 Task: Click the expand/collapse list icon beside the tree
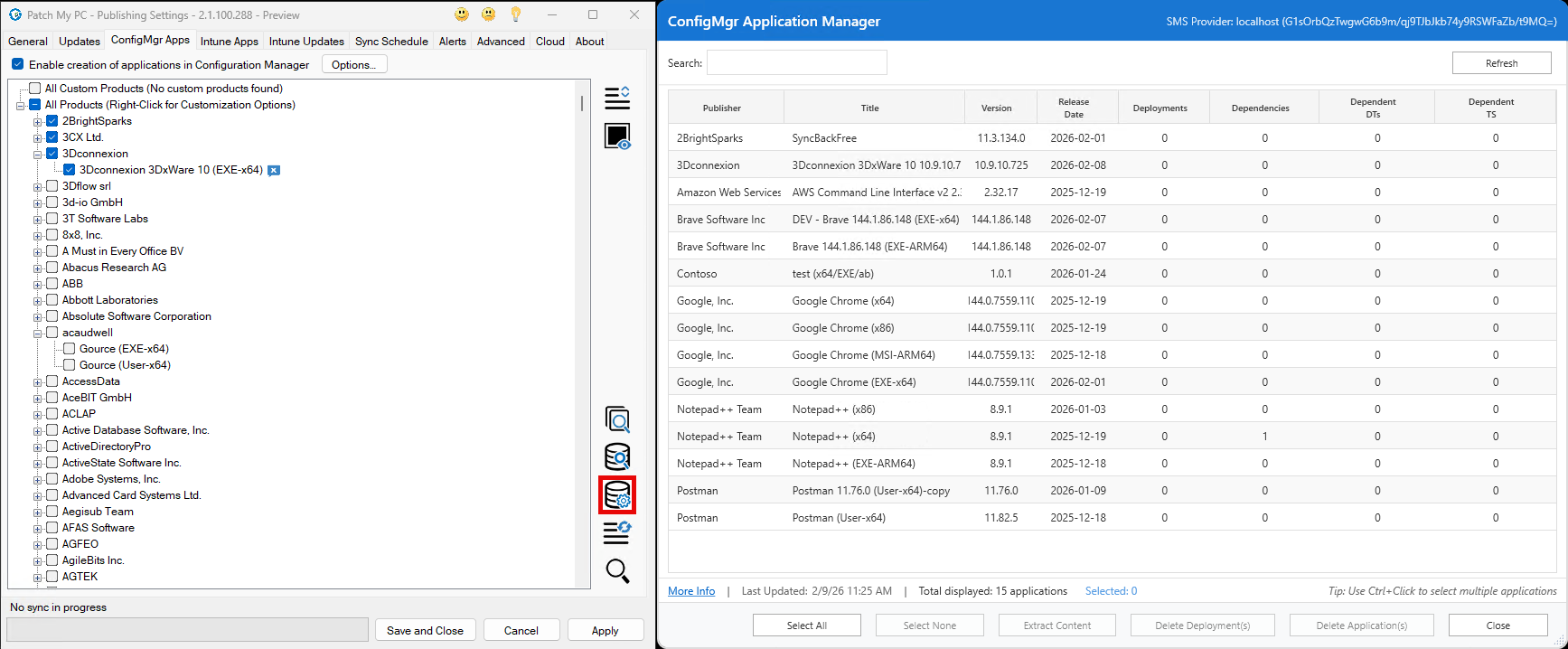(617, 98)
